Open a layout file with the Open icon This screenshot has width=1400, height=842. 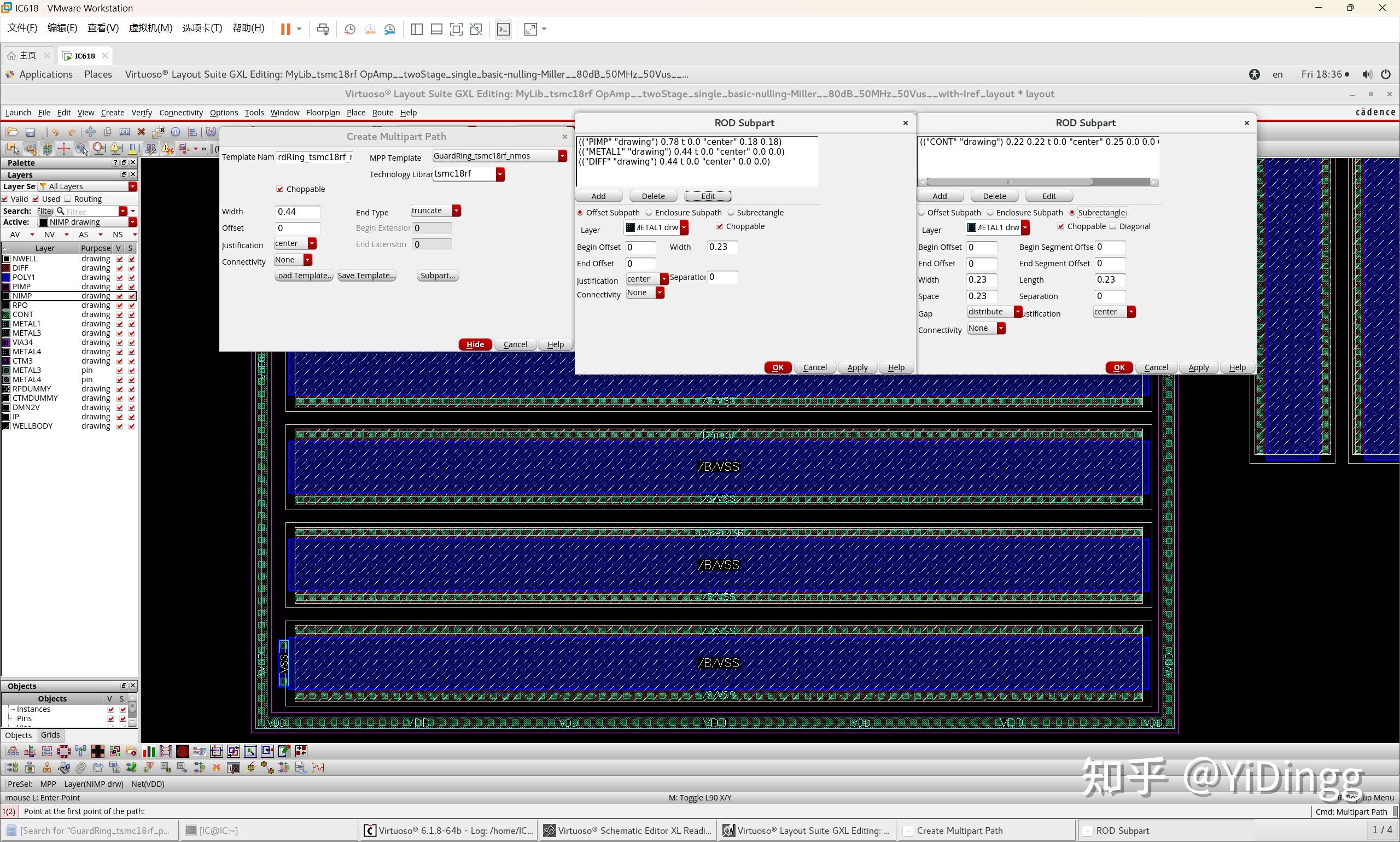pos(13,132)
